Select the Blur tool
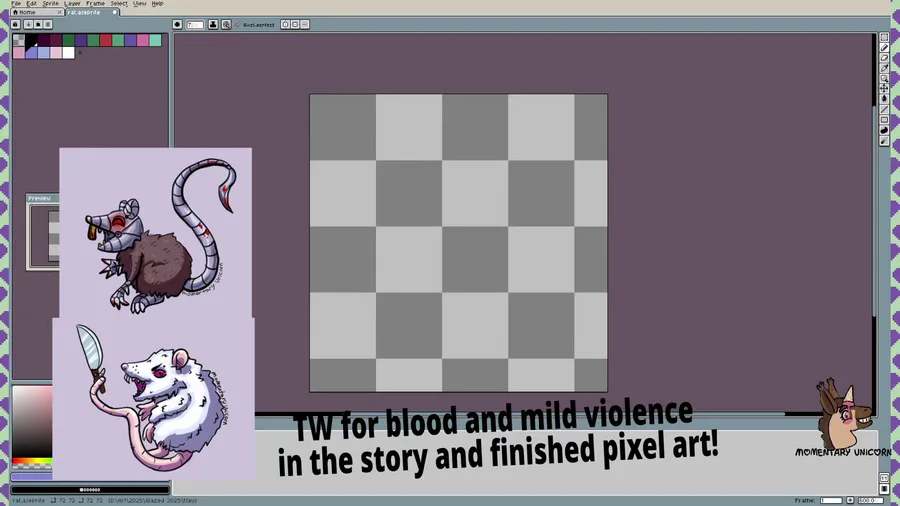 884,141
